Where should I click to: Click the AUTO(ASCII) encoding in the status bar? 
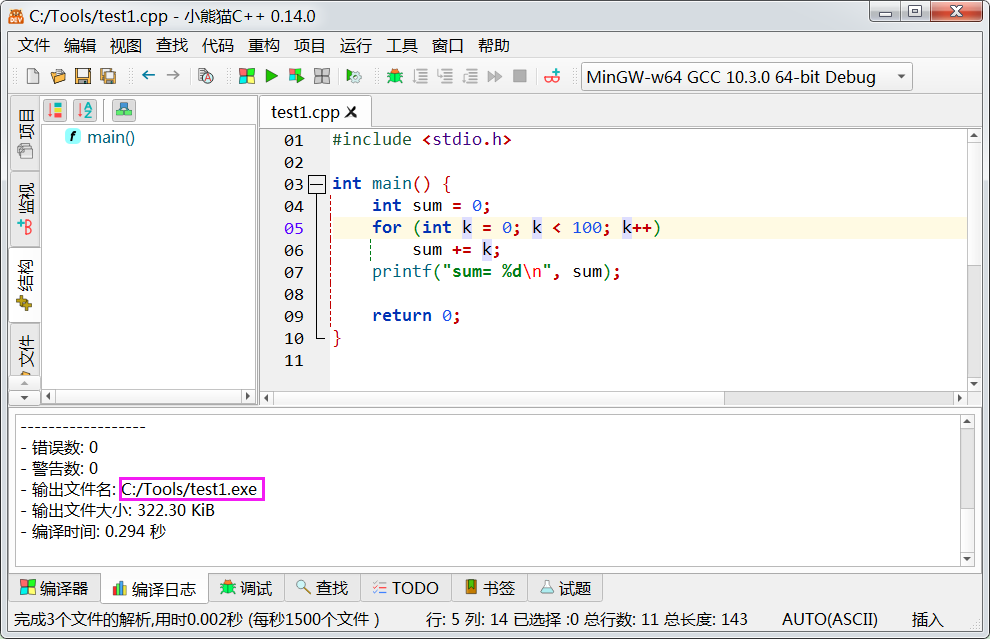pos(830,619)
